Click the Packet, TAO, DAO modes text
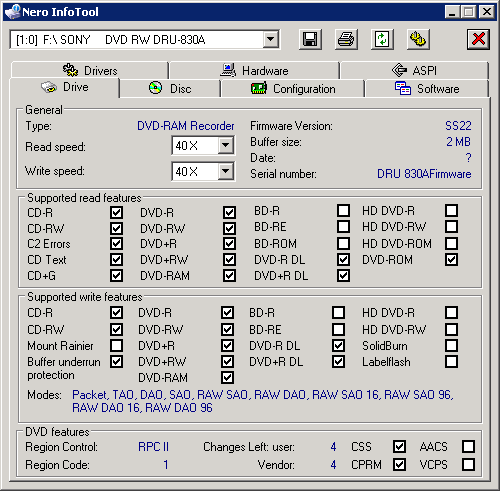500x491 pixels. [263, 401]
